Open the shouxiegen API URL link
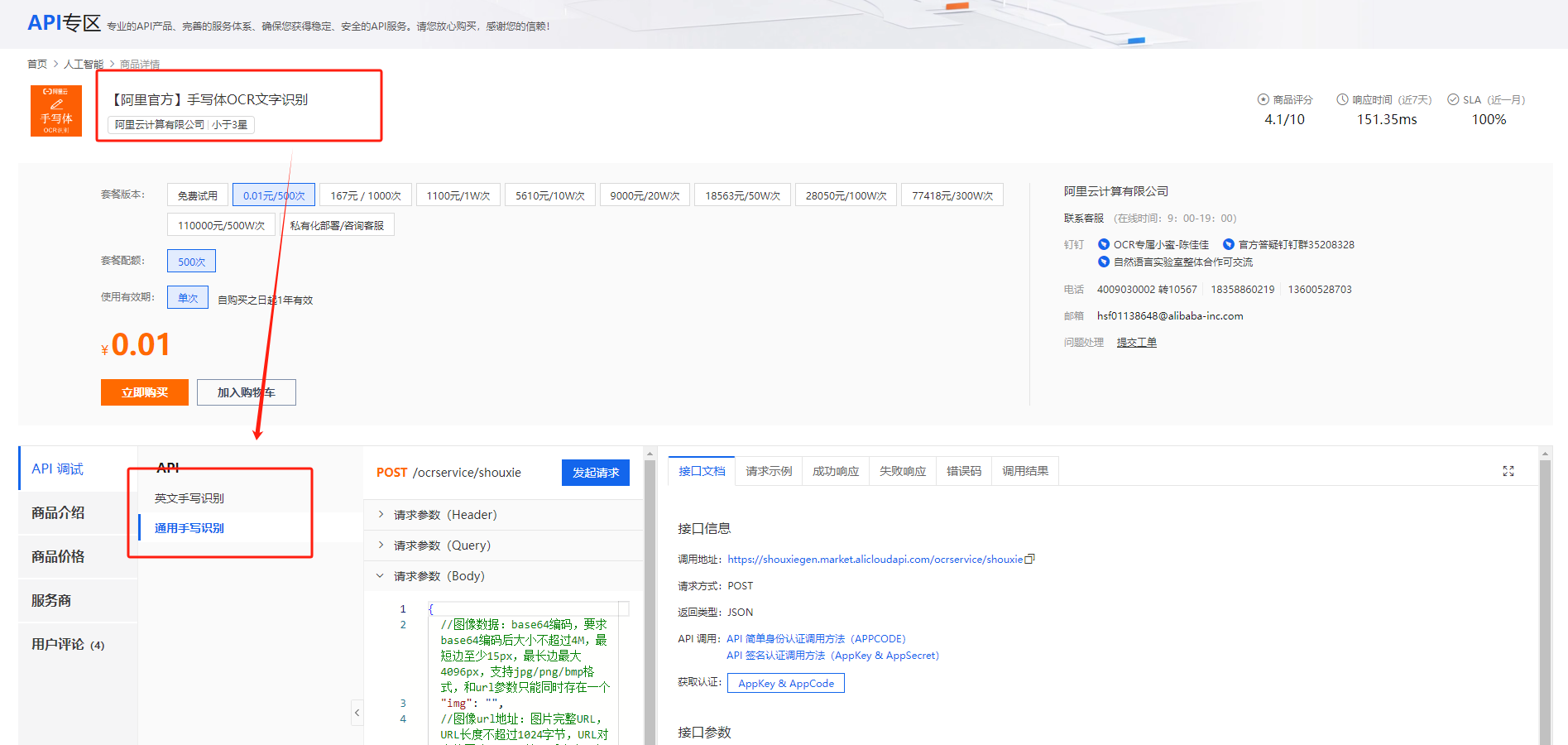This screenshot has height=745, width=1568. (x=875, y=559)
